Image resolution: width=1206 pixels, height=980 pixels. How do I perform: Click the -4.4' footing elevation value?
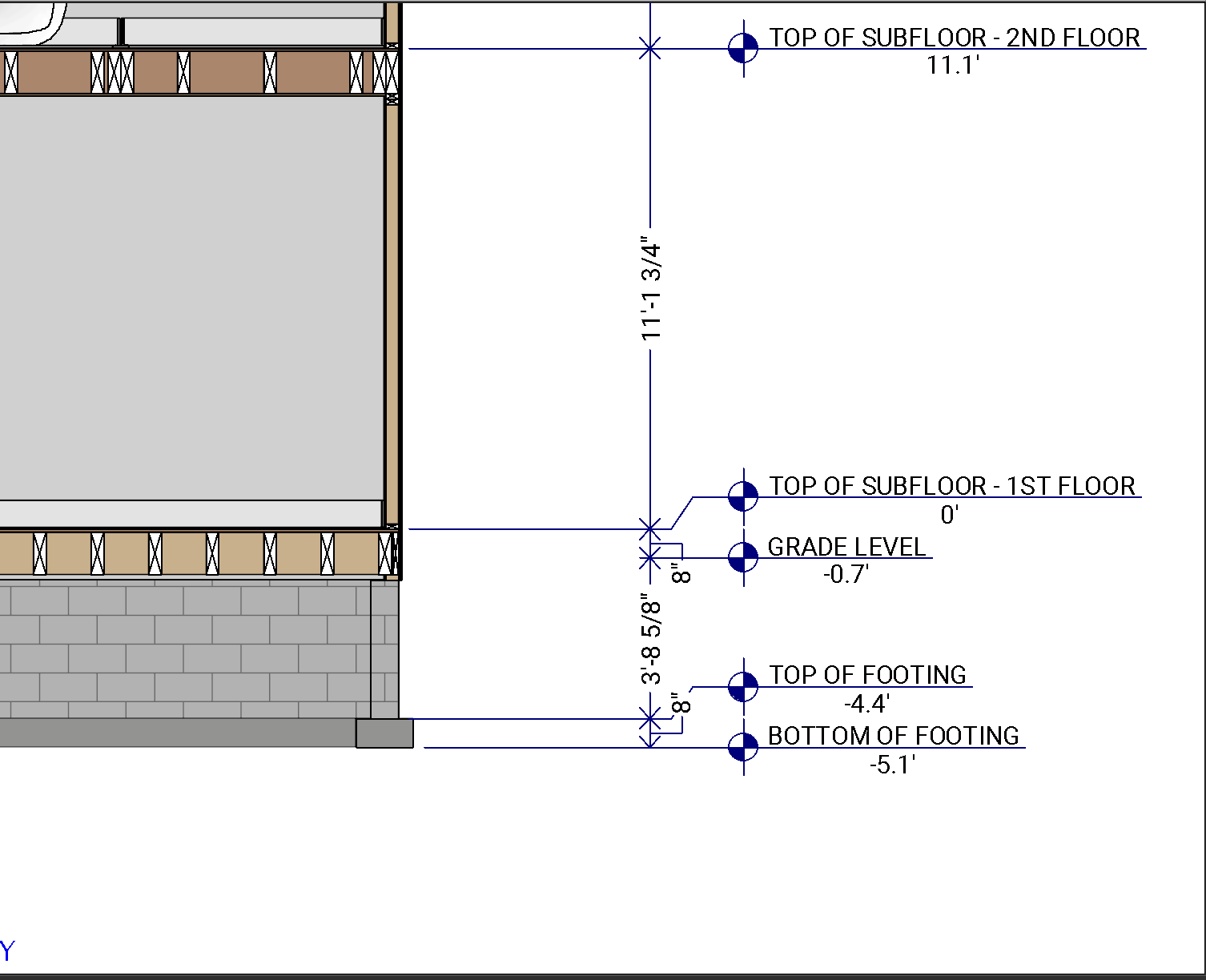pyautogui.click(x=866, y=704)
